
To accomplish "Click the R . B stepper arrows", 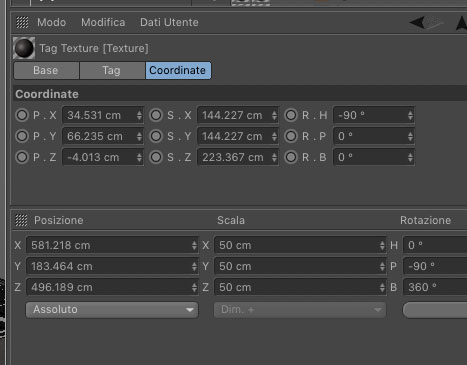I will point(410,157).
